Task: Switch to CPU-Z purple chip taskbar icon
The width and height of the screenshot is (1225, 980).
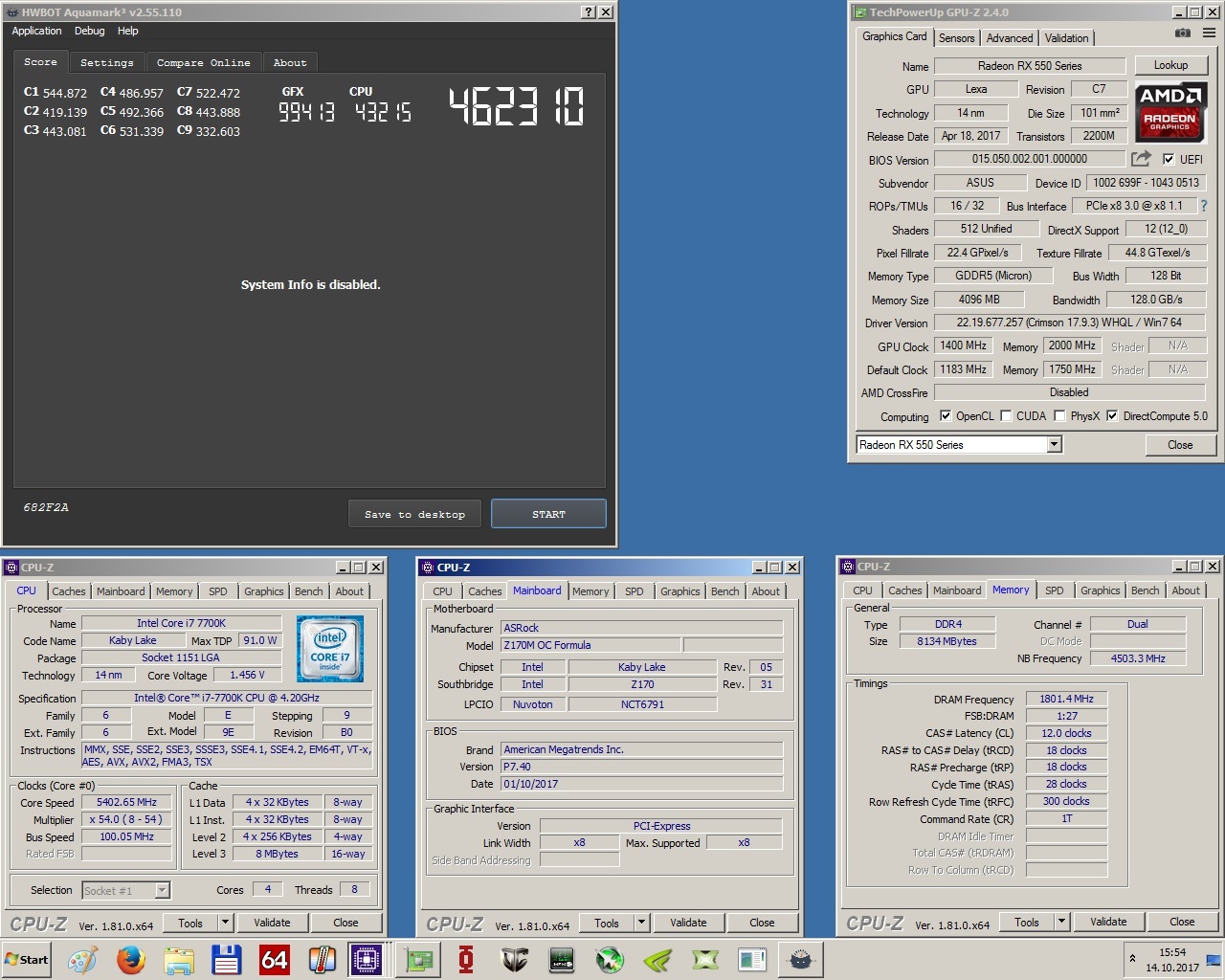Action: 366,959
